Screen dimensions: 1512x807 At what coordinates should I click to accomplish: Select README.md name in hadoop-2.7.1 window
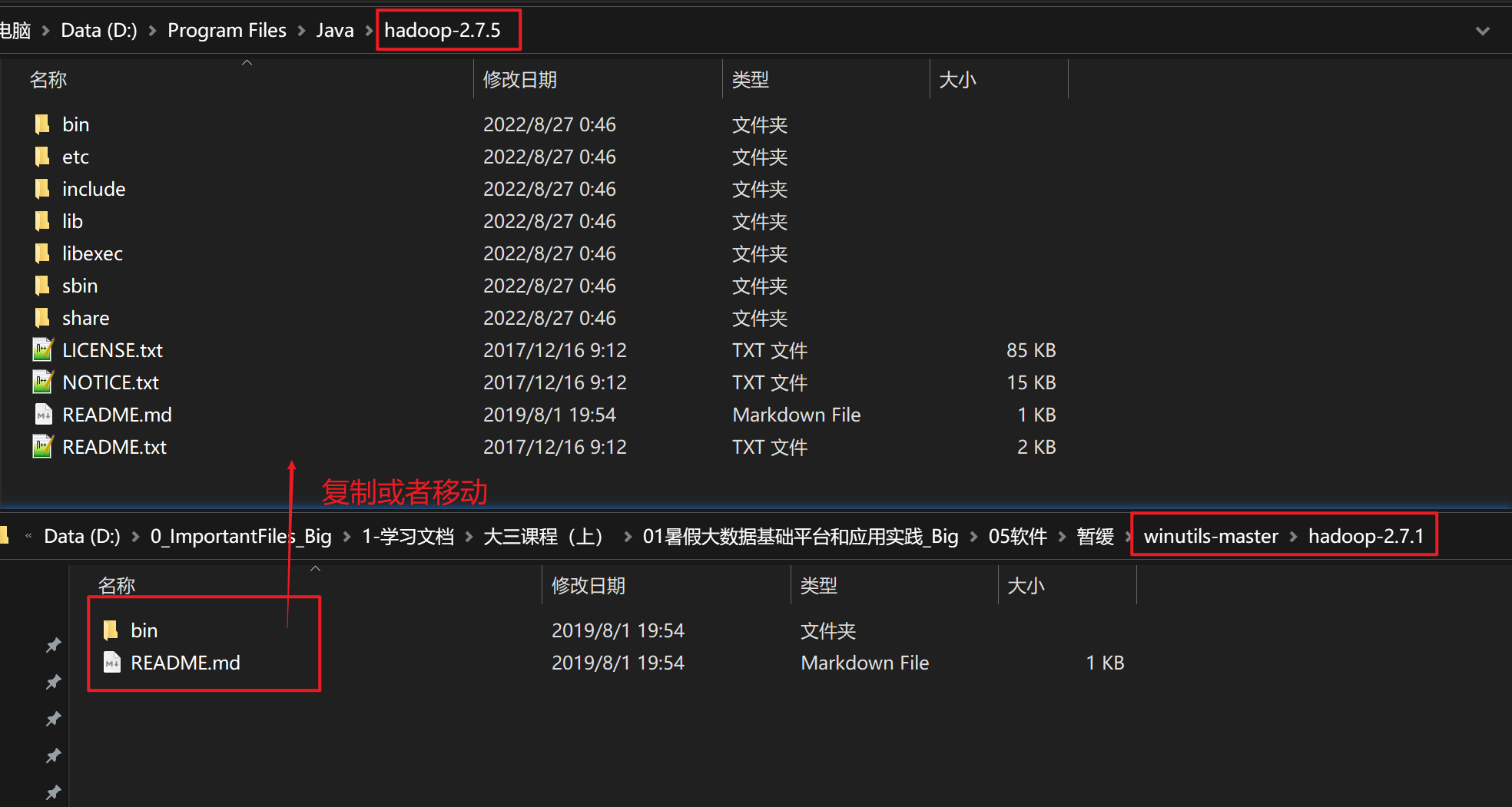(185, 663)
